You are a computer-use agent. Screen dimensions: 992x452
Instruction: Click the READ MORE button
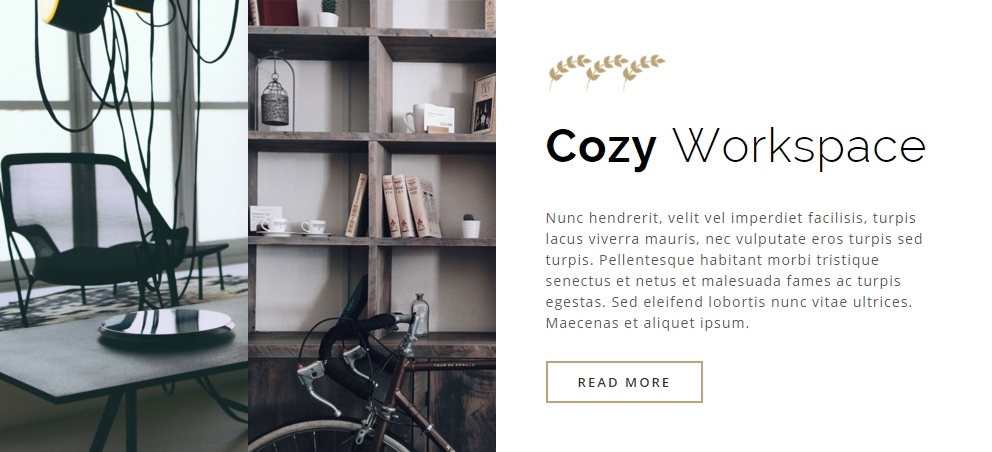[624, 382]
